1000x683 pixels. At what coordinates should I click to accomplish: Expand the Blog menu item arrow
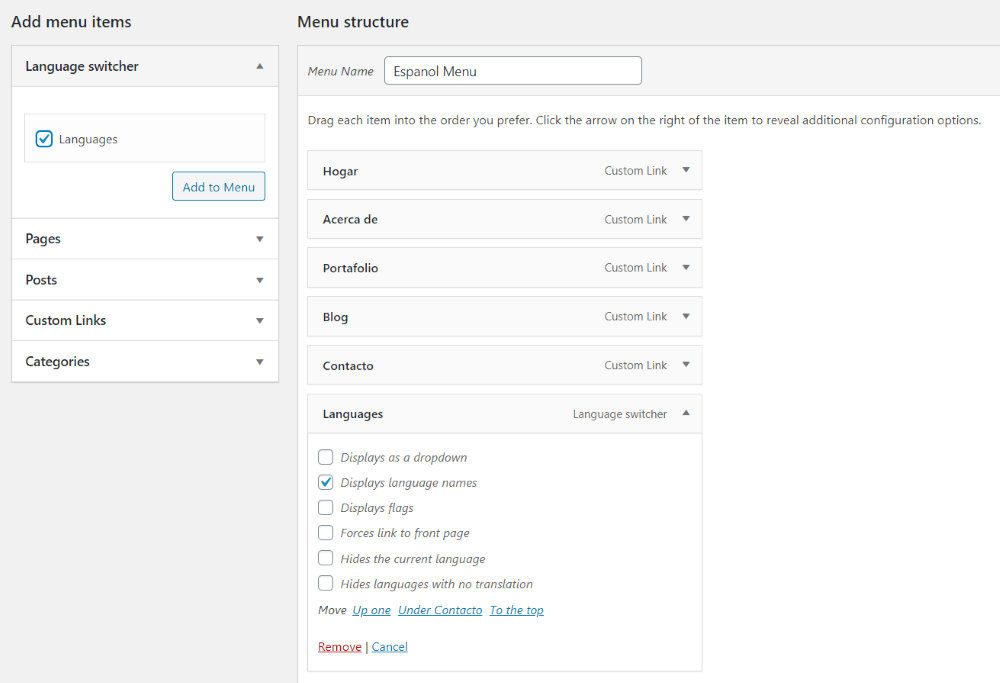coord(686,316)
